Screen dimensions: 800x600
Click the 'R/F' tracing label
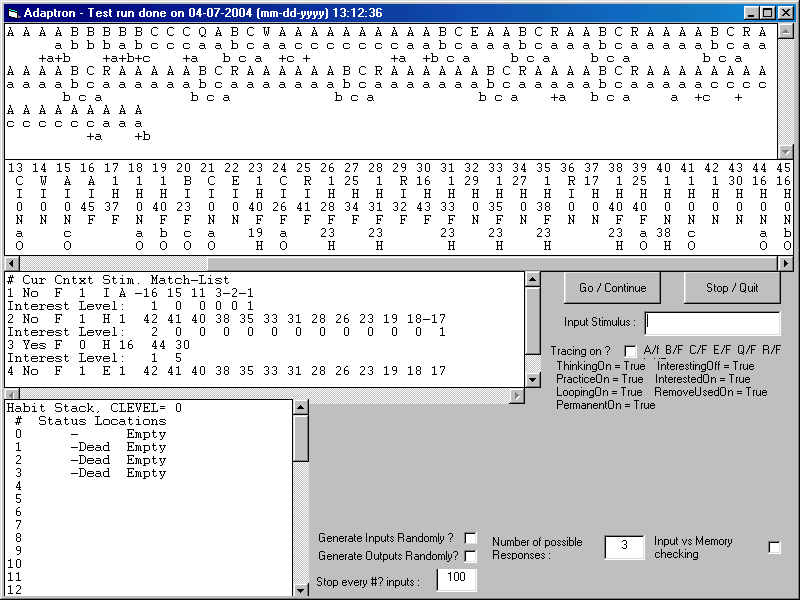tap(771, 350)
